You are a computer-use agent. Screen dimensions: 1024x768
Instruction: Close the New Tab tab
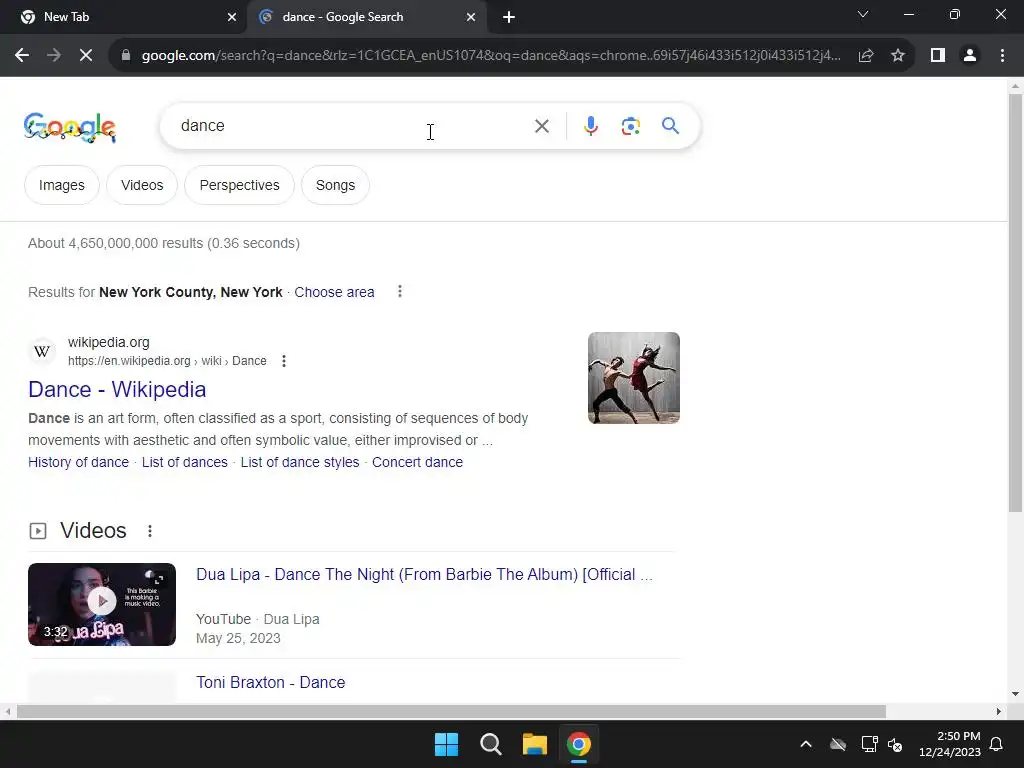click(232, 18)
